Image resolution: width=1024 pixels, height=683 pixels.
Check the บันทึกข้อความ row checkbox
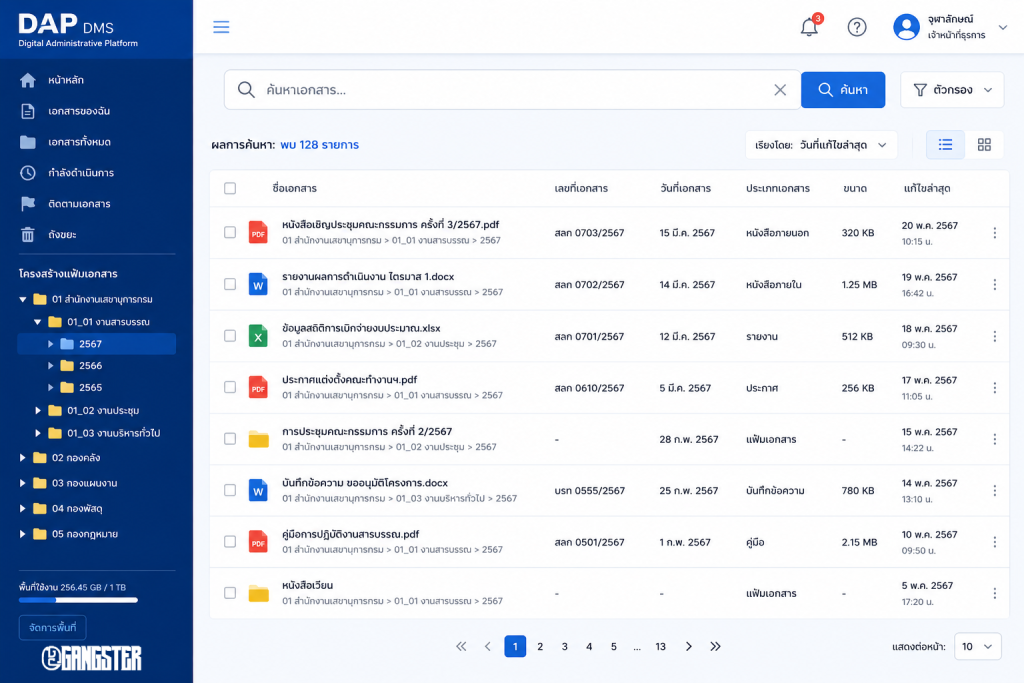coord(230,490)
